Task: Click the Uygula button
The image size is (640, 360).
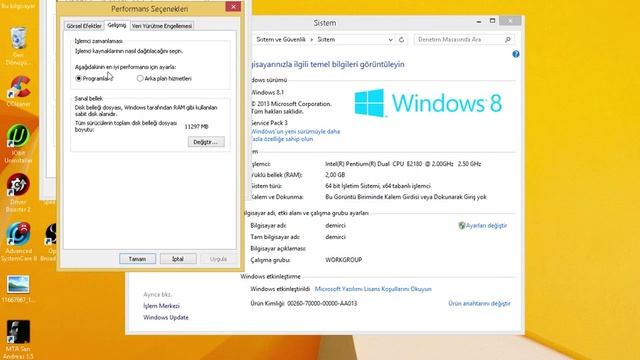Action: (218, 259)
